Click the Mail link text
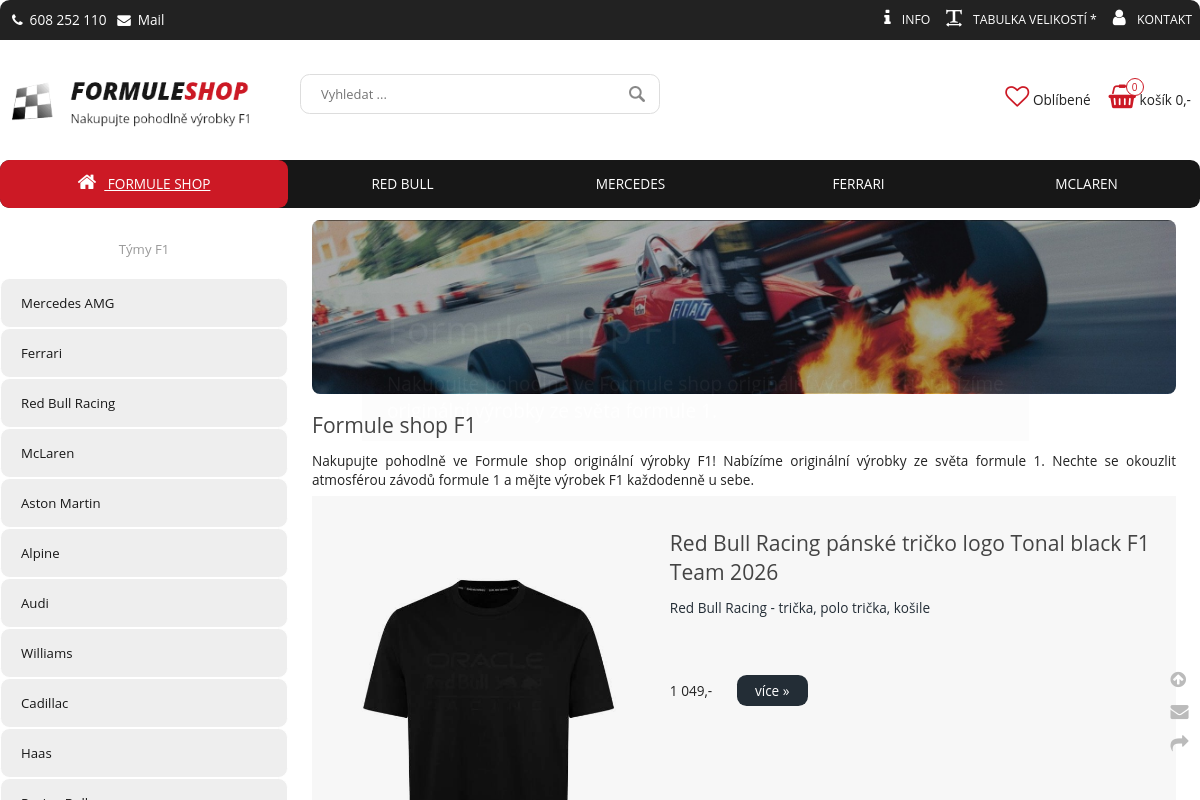 151,20
